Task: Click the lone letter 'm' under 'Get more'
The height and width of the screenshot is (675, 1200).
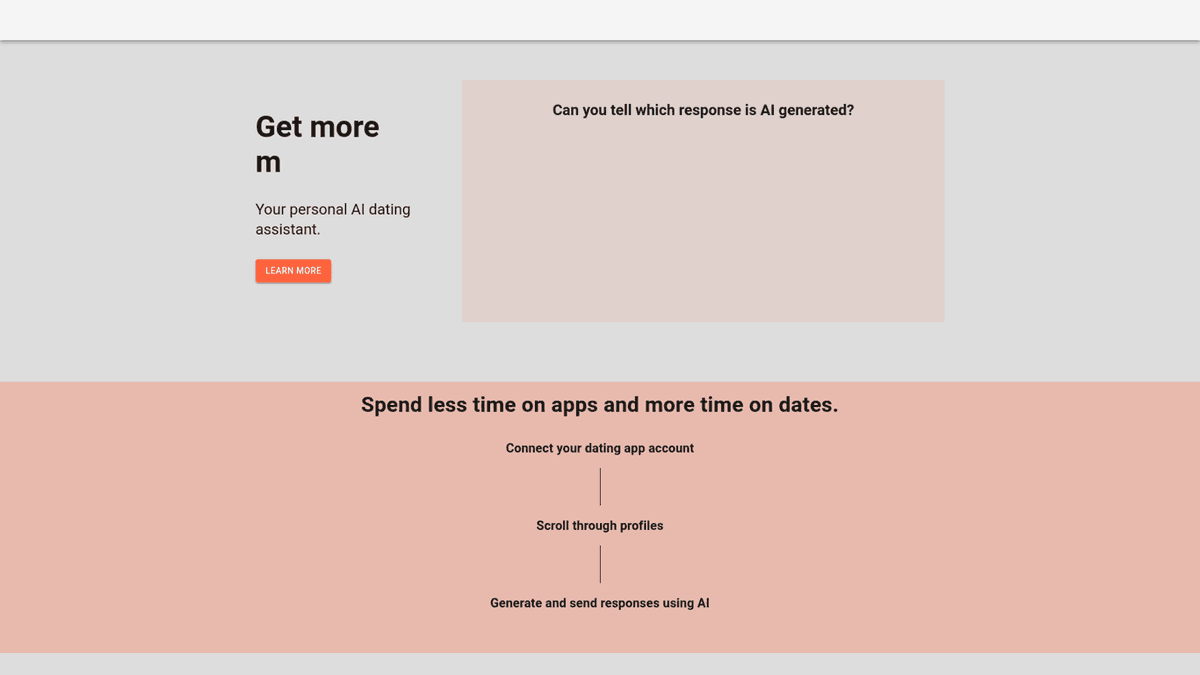Action: 268,163
